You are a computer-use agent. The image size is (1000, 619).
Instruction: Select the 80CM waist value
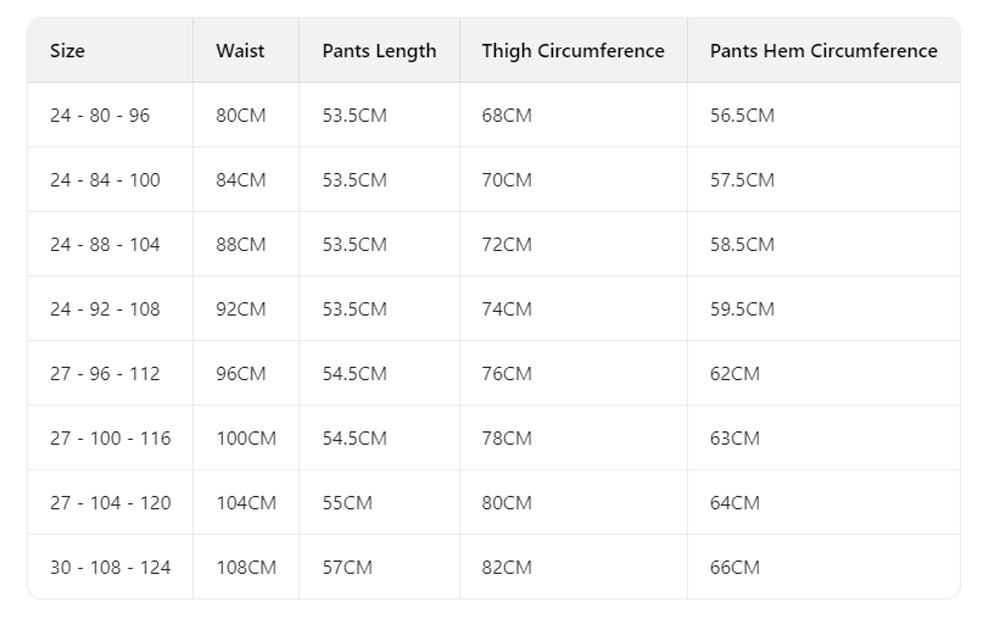pos(241,115)
